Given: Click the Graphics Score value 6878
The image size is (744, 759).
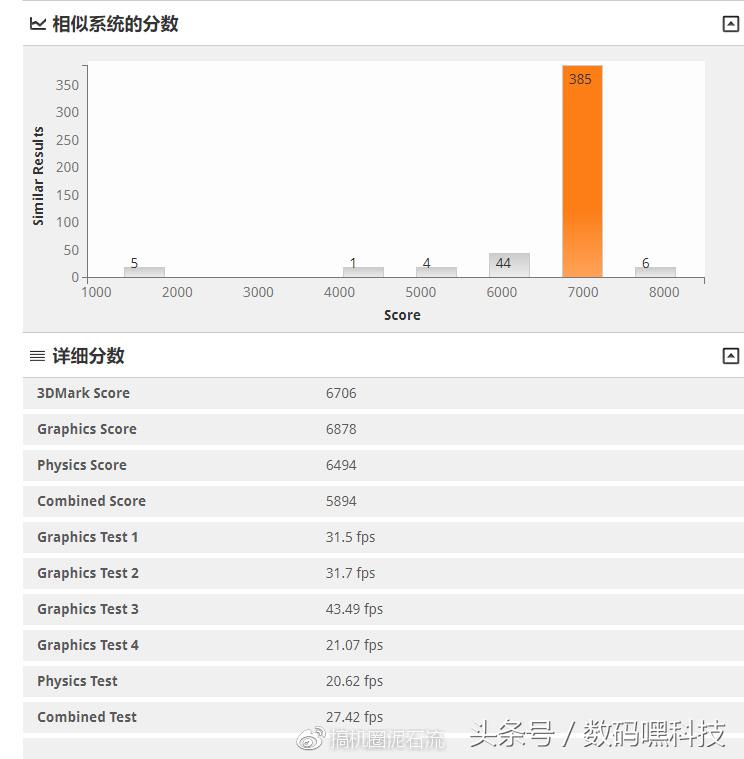Looking at the screenshot, I should (x=341, y=429).
